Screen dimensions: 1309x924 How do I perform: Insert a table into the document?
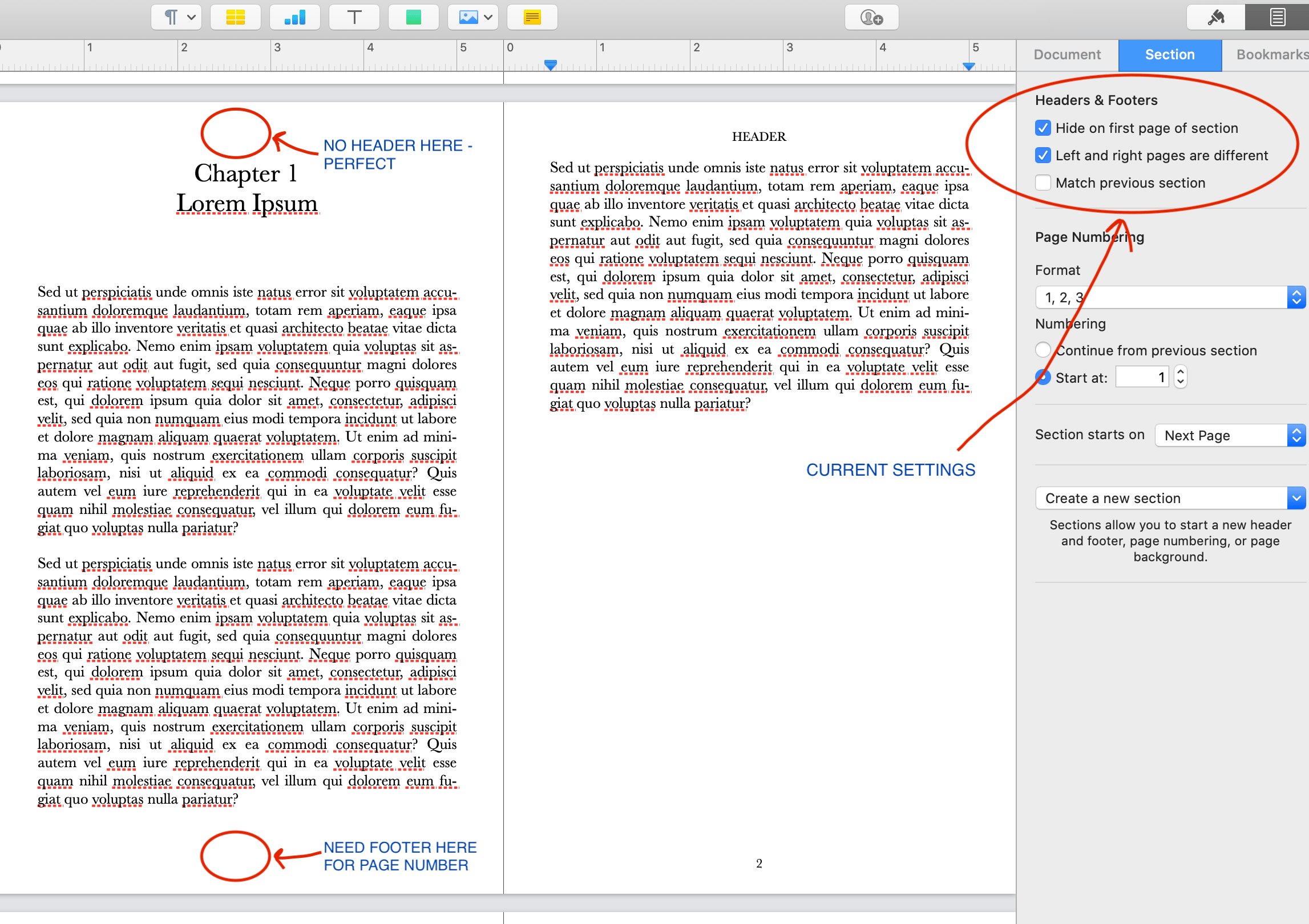click(235, 17)
